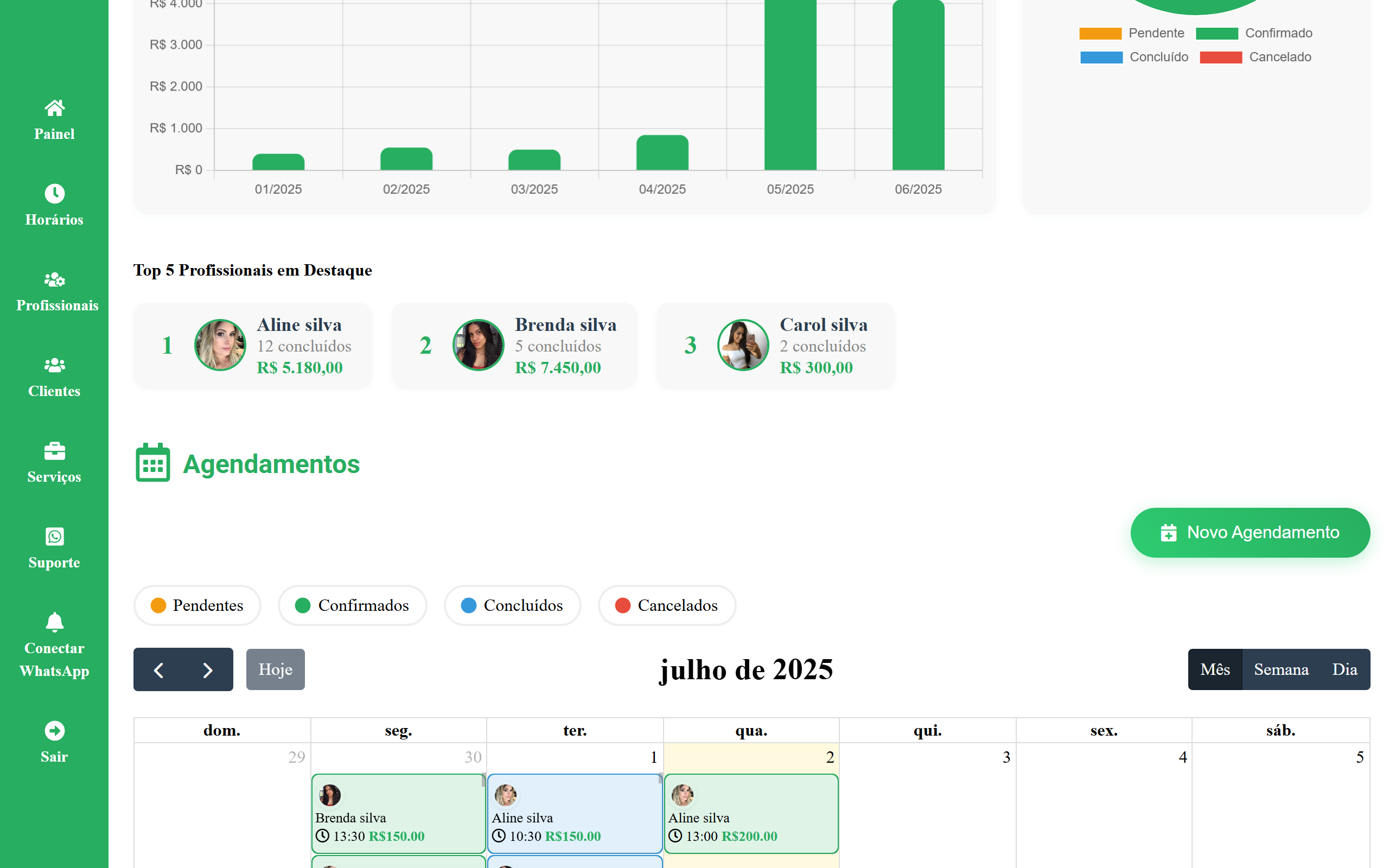Toggle the Confirmados status filter
1389x868 pixels.
point(352,605)
